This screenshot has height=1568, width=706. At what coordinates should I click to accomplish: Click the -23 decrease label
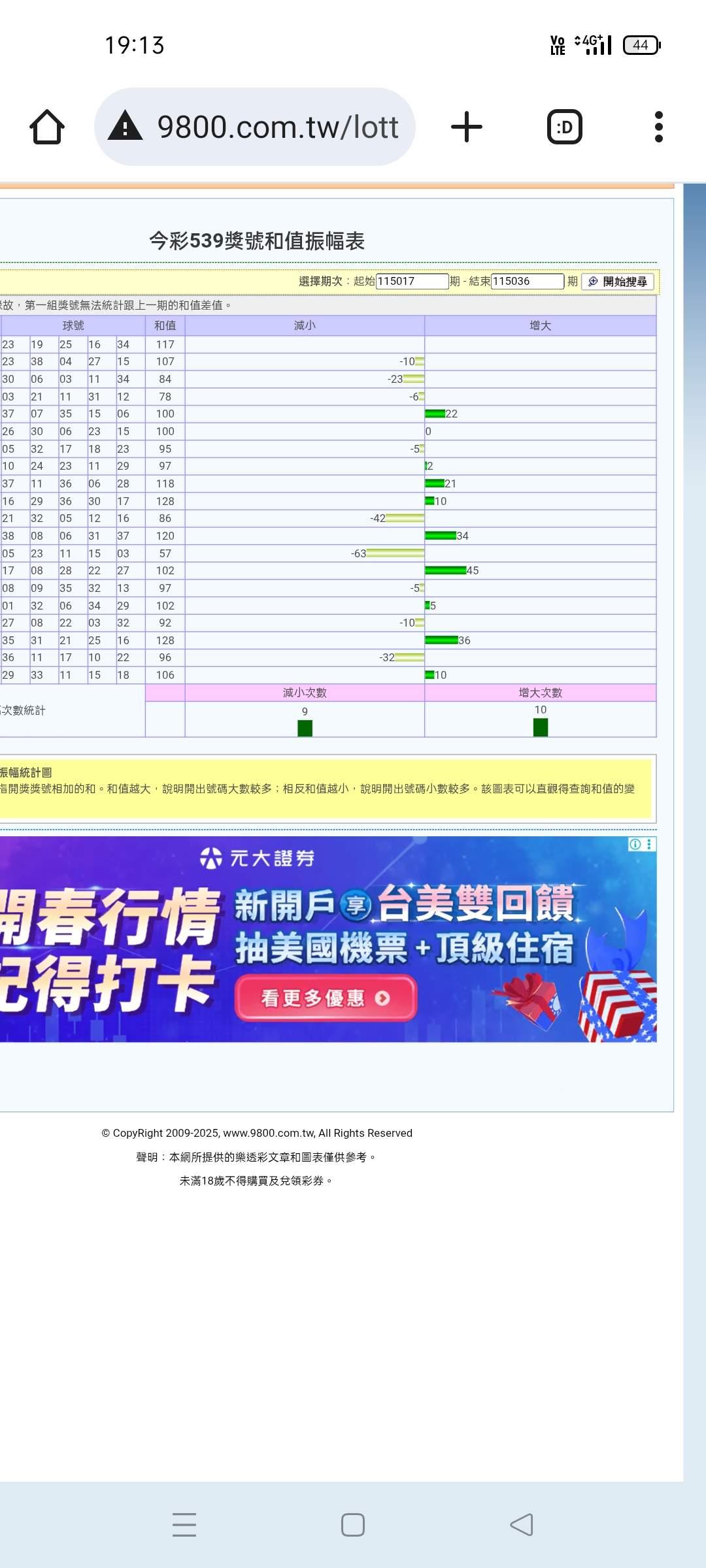click(x=395, y=379)
